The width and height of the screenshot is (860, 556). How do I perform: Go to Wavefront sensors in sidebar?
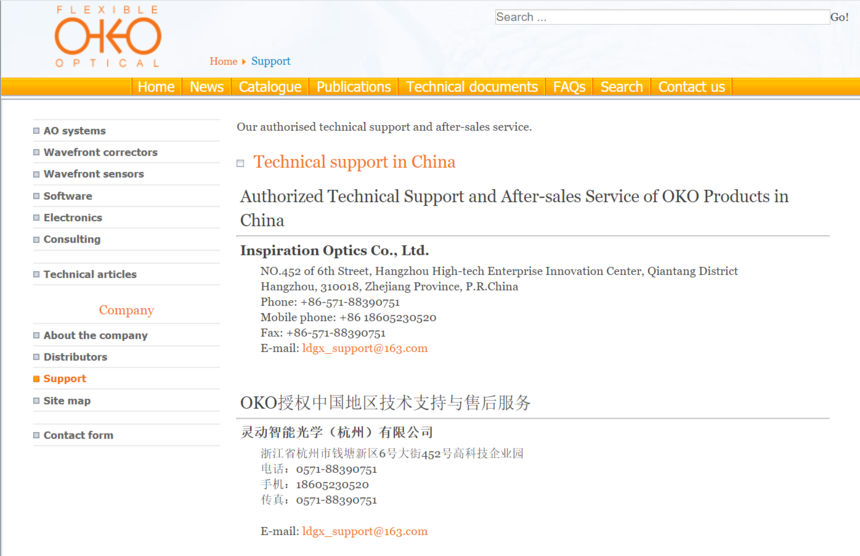click(94, 174)
